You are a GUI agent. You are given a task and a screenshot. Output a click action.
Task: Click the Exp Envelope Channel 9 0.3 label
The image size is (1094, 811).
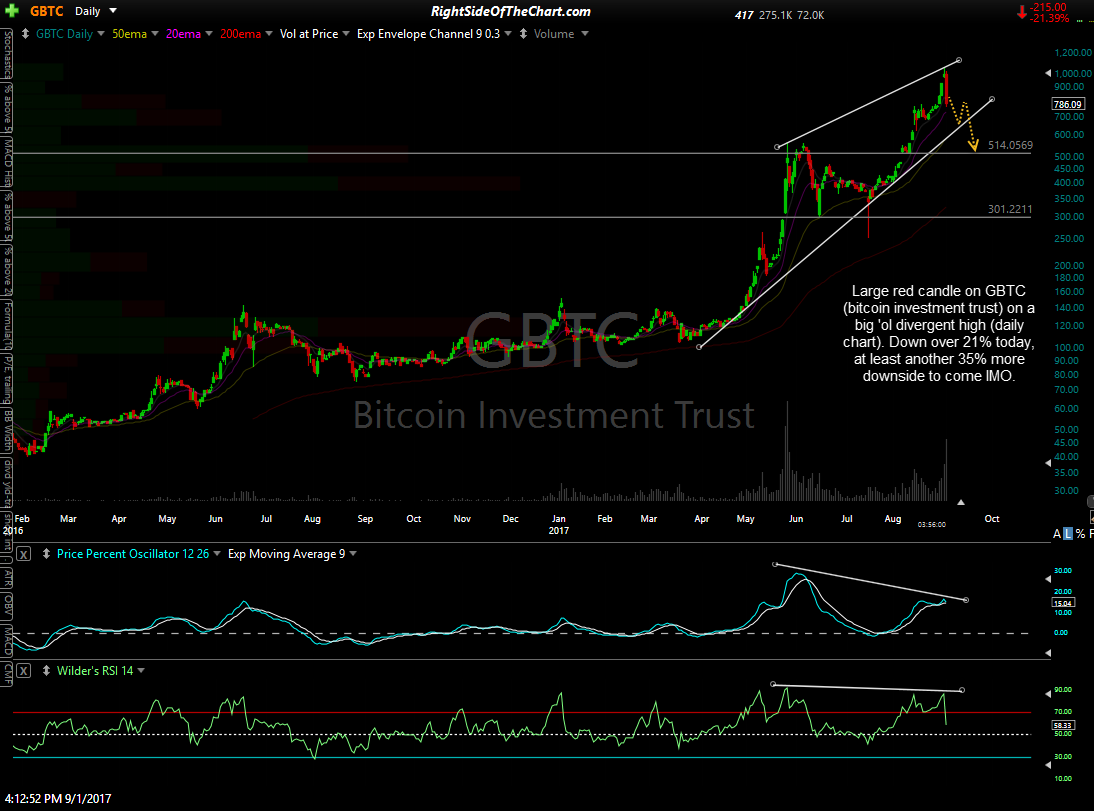(433, 34)
